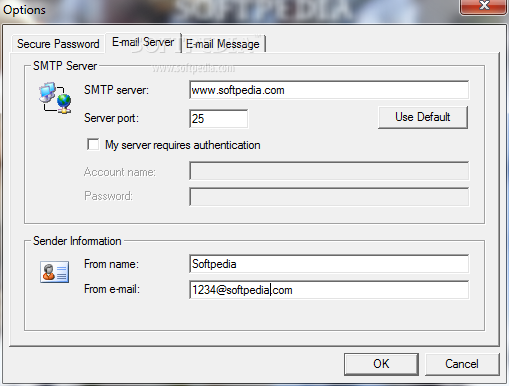
Task: Enable My server requires authentication checkbox
Action: [93, 145]
